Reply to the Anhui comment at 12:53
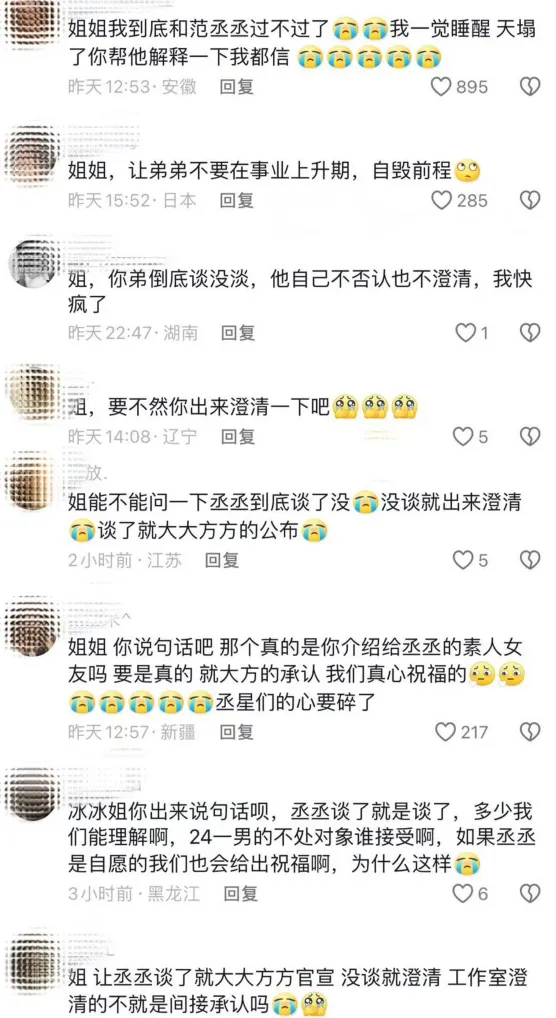 237,86
